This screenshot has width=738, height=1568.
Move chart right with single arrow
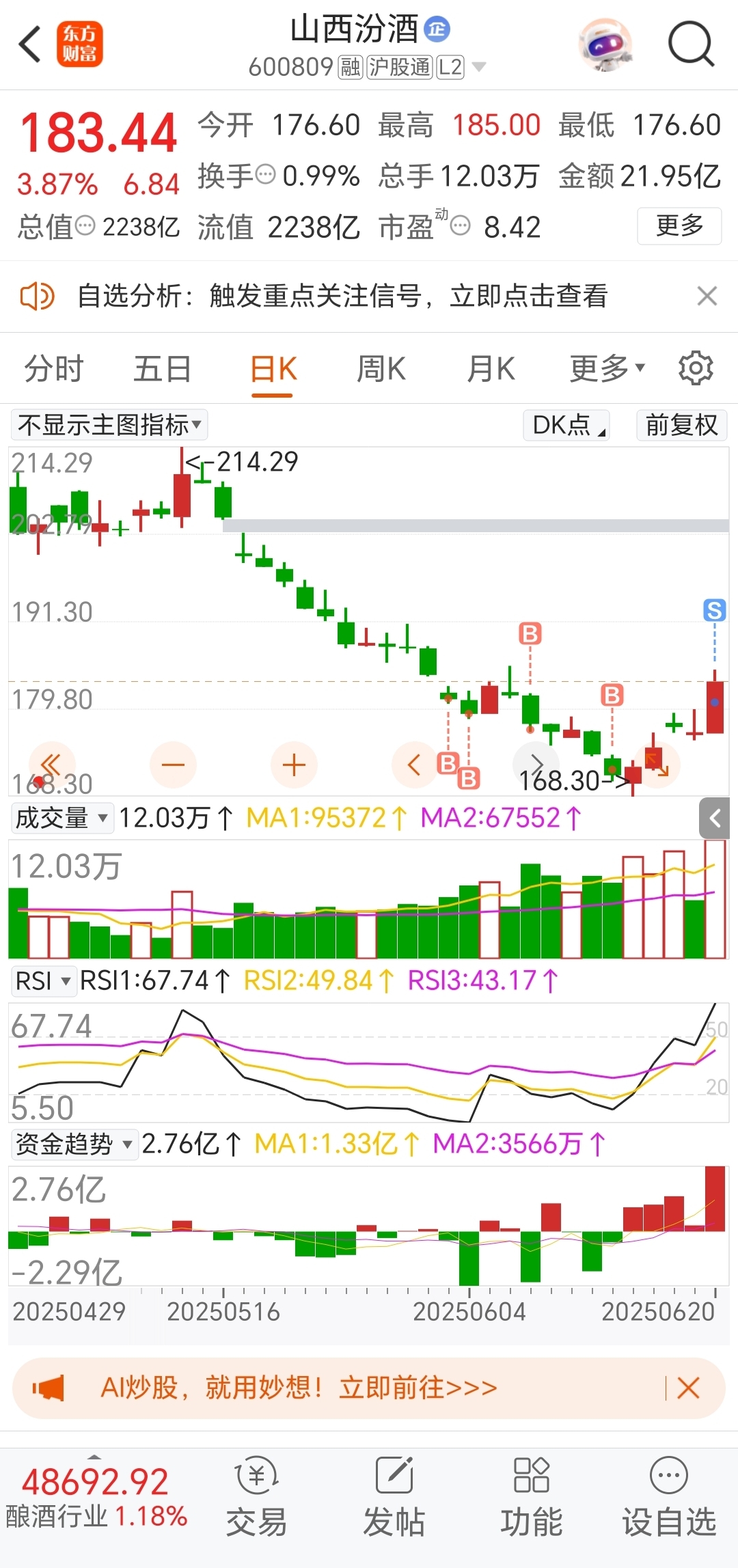(x=536, y=765)
